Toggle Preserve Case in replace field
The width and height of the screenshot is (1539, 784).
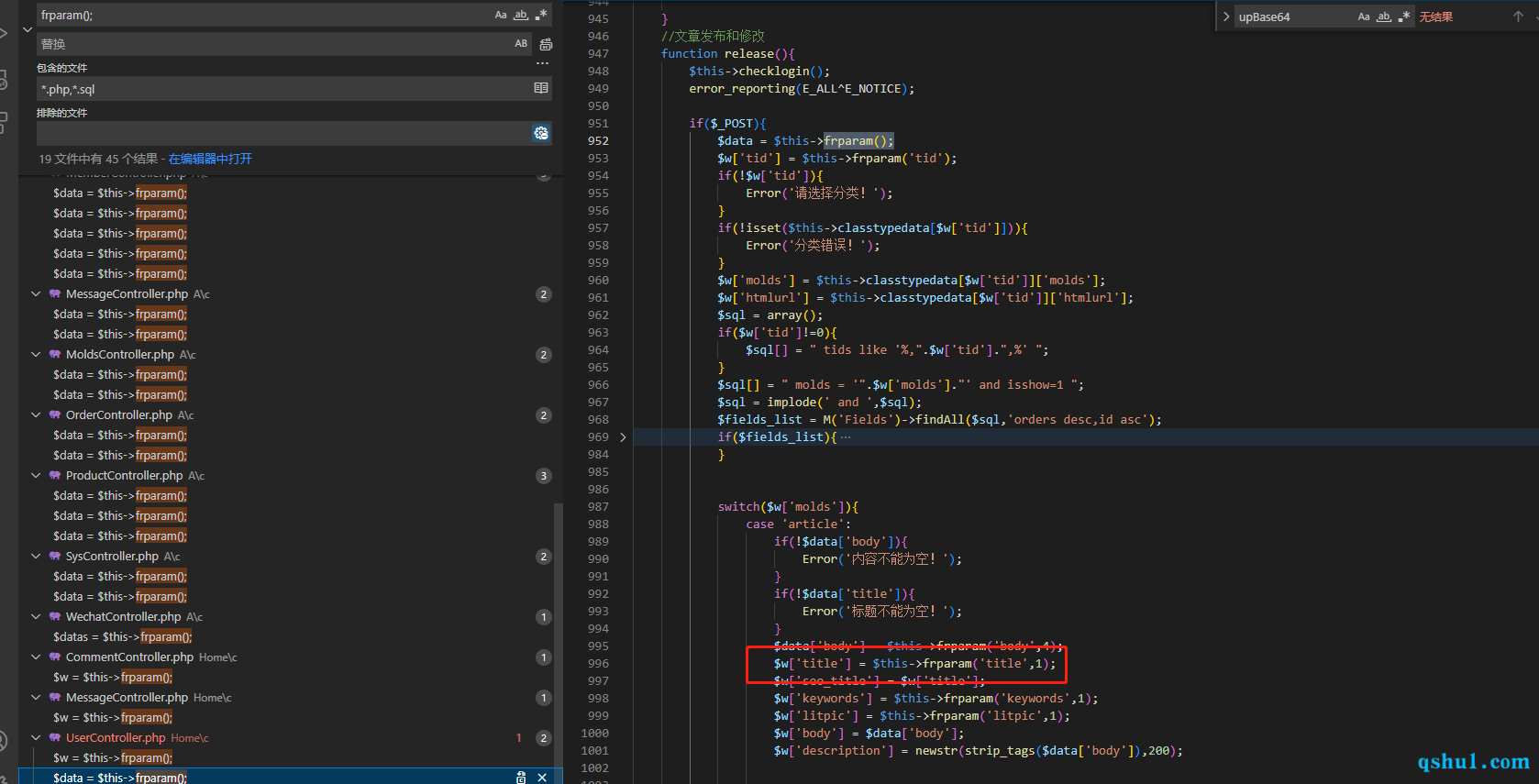(x=521, y=43)
